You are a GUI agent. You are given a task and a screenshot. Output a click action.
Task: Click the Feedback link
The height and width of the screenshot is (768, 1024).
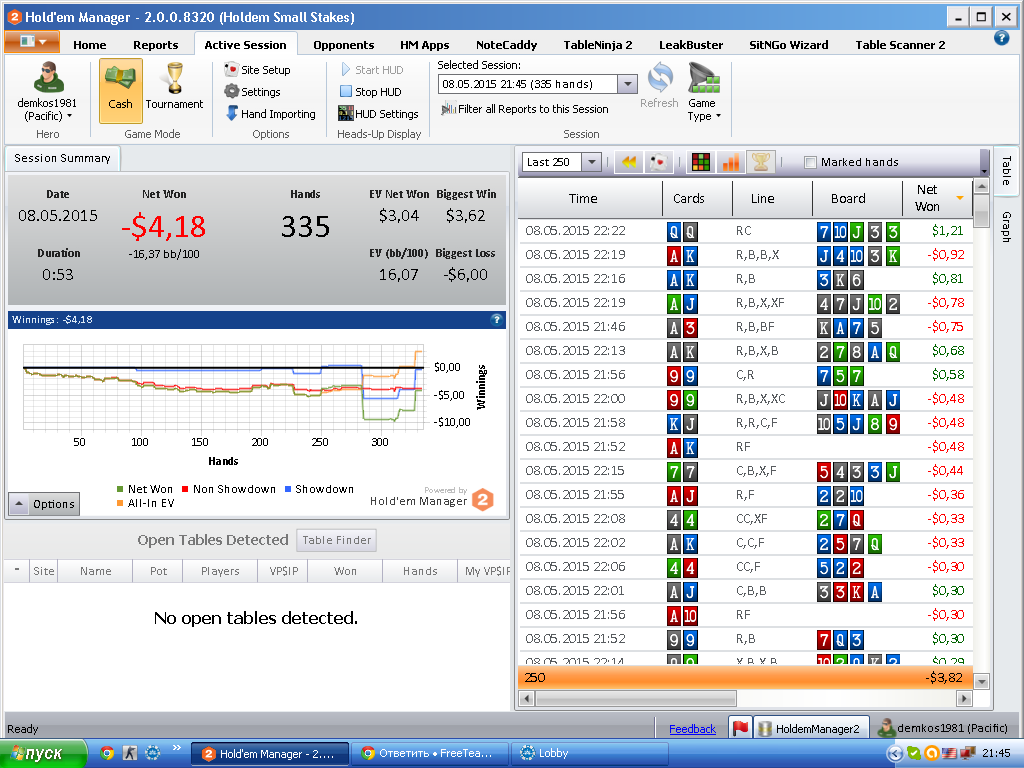coord(692,729)
